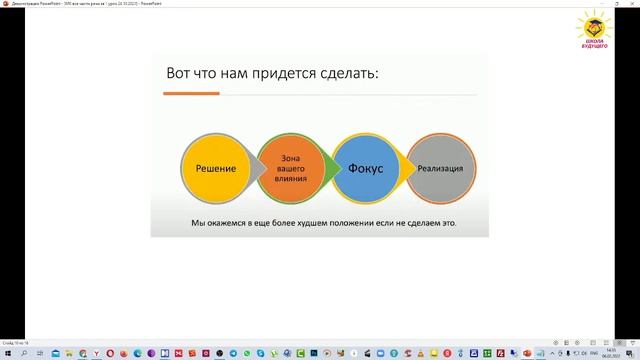Open the red X app icon
Viewport: 640px width, 360px height.
[178, 353]
